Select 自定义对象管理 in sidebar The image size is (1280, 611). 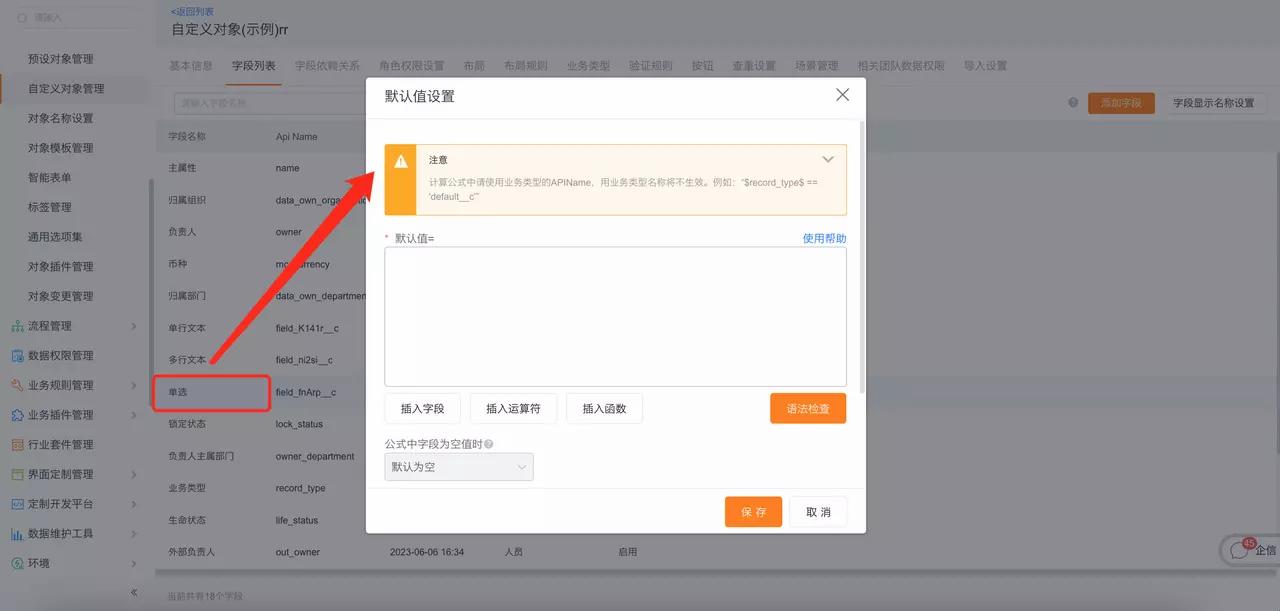point(66,89)
